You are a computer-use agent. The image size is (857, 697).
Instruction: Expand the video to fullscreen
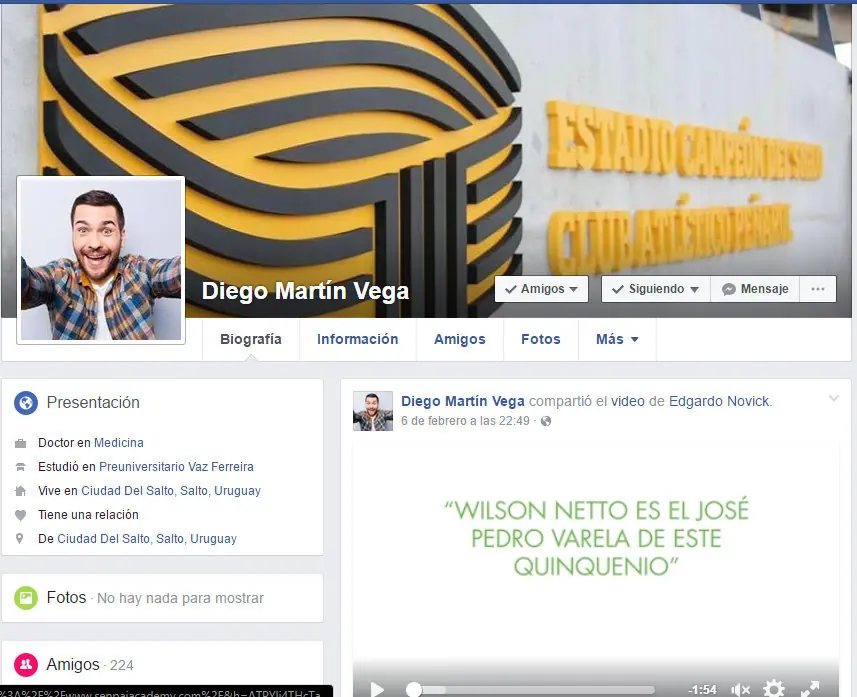pyautogui.click(x=810, y=689)
